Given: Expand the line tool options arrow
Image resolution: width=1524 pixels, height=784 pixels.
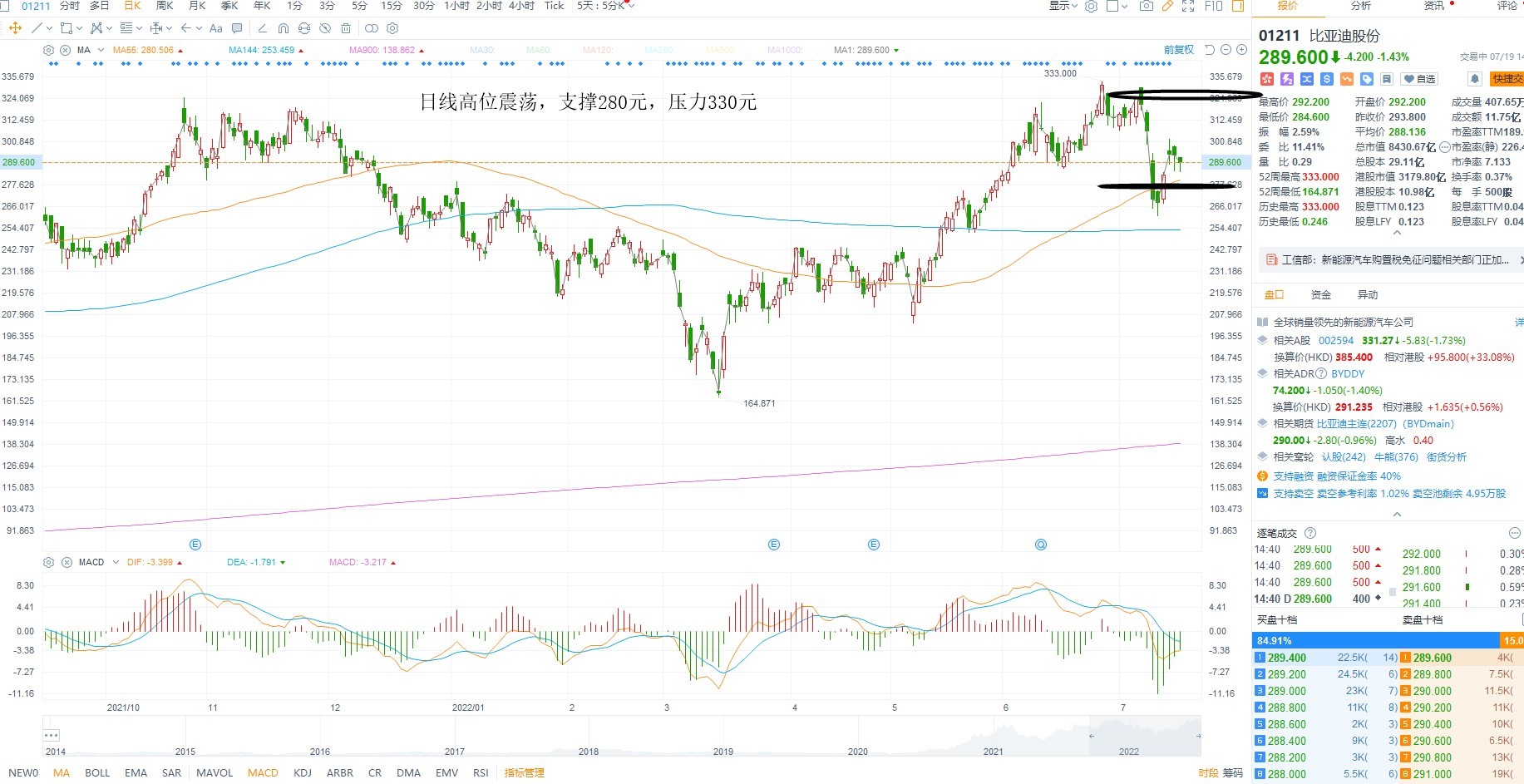Looking at the screenshot, I should pyautogui.click(x=50, y=28).
